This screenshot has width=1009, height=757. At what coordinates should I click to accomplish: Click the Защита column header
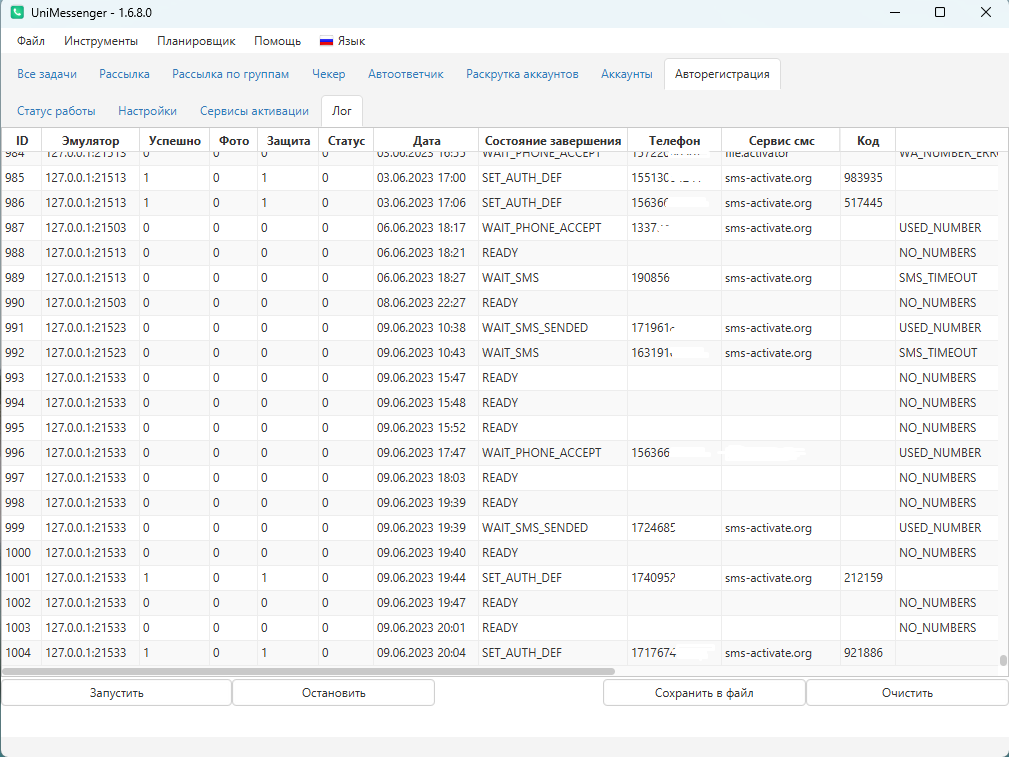tap(288, 141)
